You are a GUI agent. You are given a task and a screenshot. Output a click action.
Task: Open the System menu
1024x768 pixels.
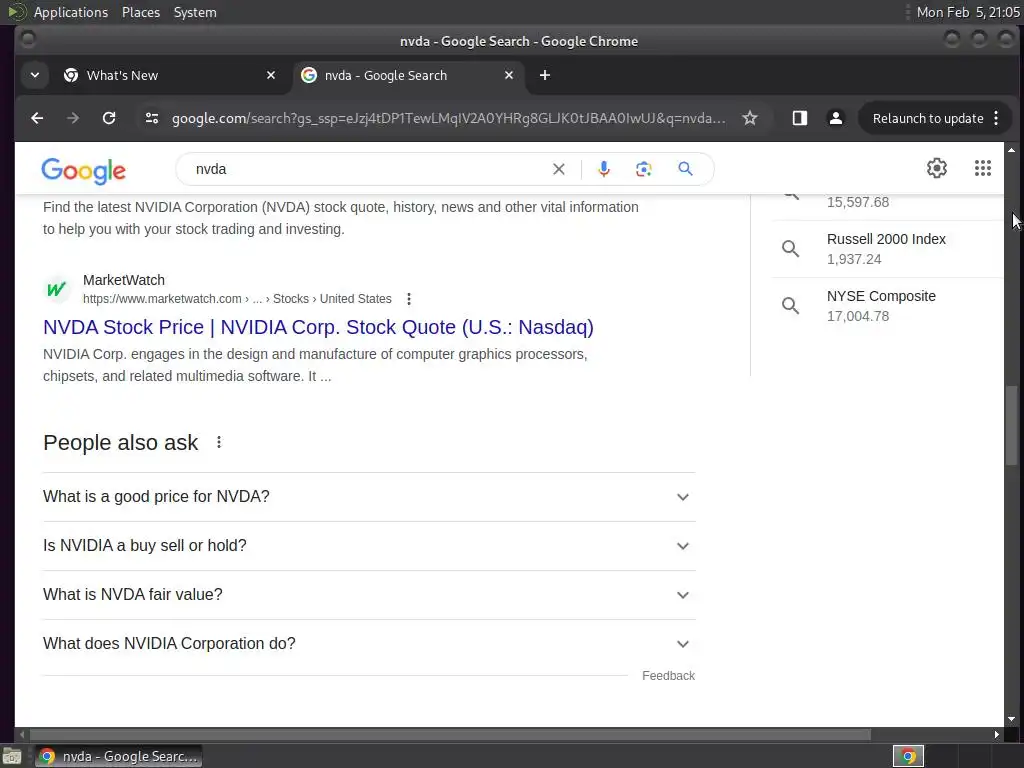[x=195, y=12]
